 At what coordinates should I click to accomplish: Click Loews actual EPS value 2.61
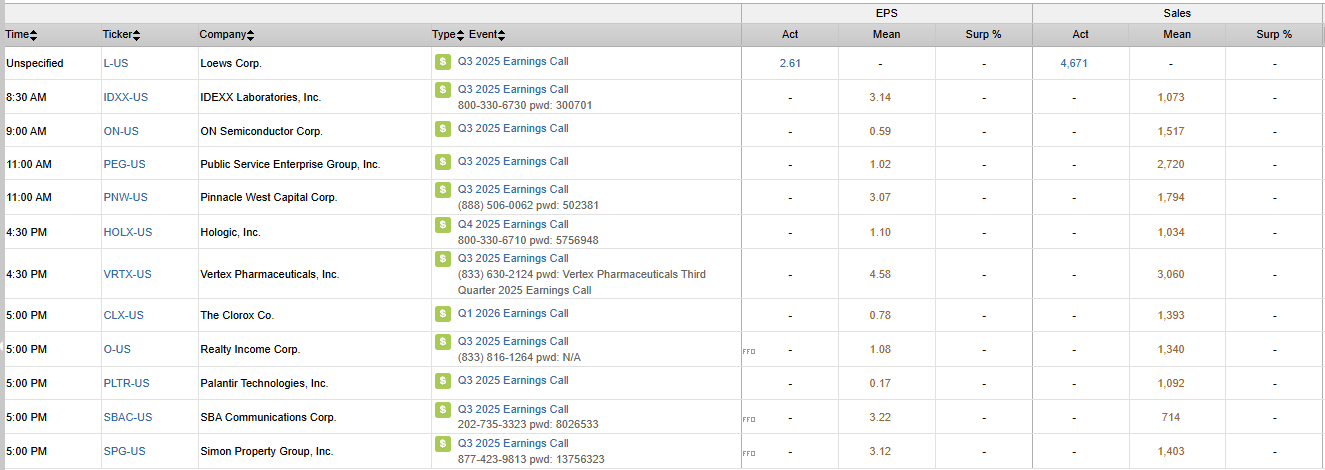(790, 63)
